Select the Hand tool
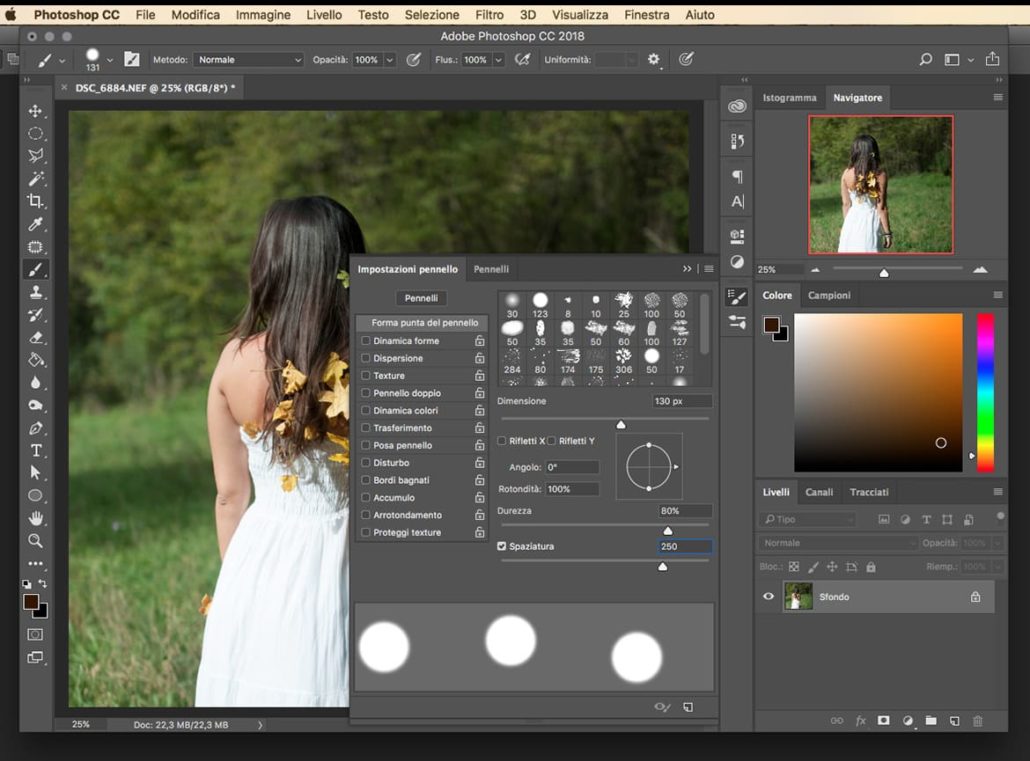 (35, 519)
